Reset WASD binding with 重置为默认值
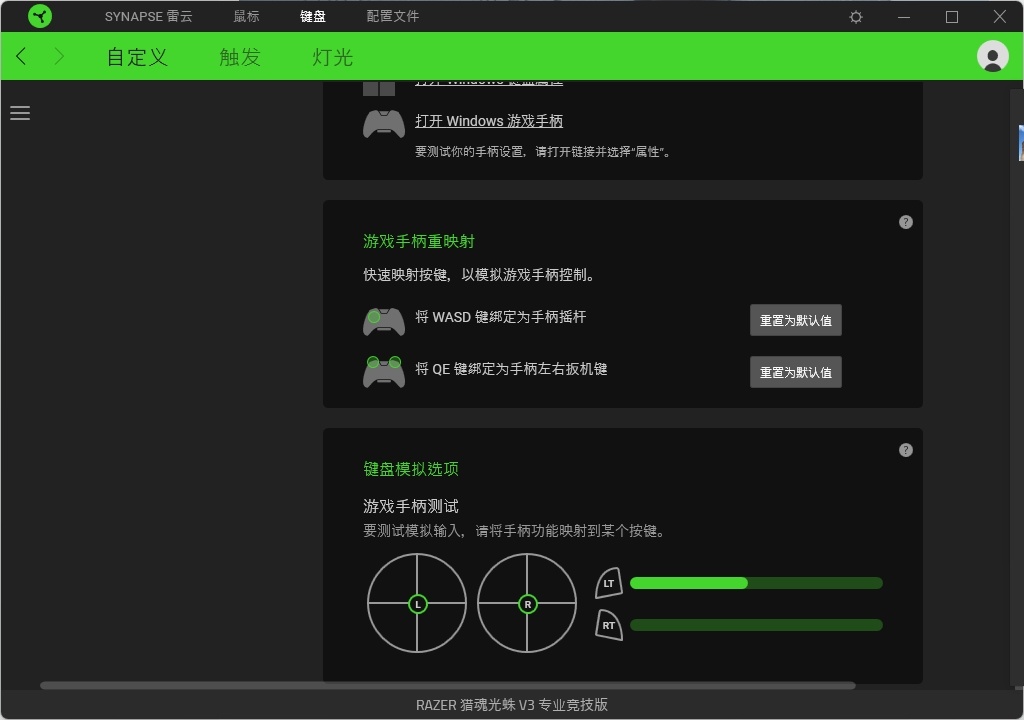This screenshot has height=720, width=1024. [795, 320]
